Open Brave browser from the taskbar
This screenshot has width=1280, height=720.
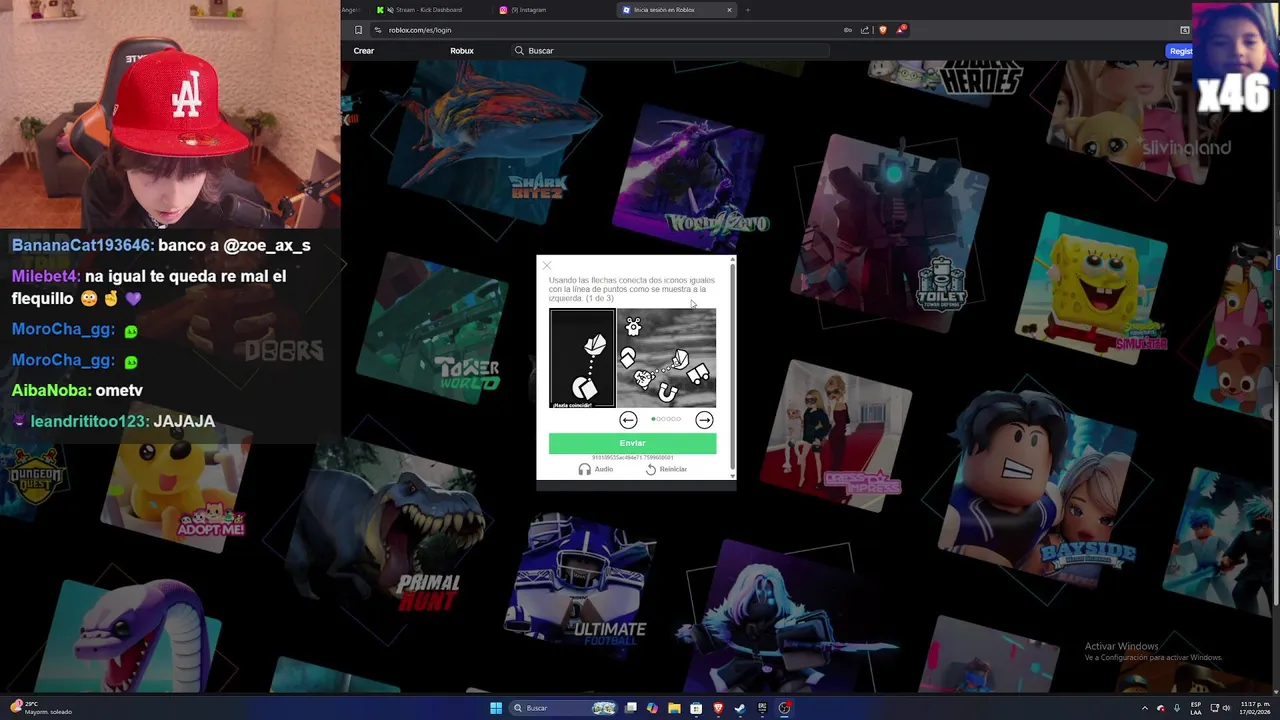click(718, 708)
